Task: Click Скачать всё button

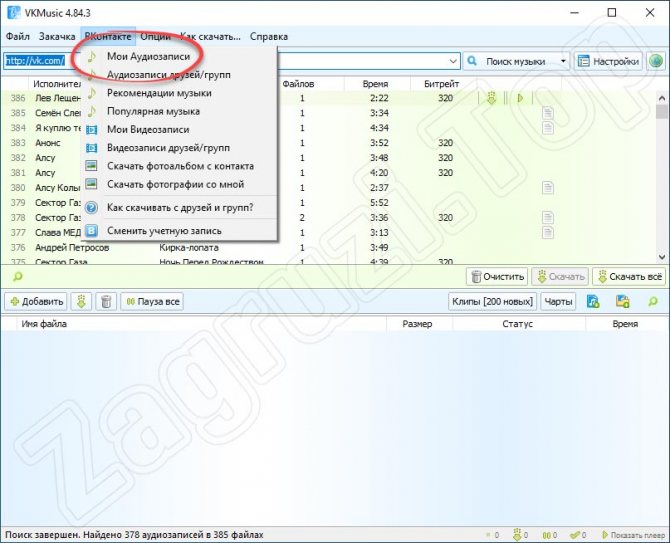Action: tap(630, 277)
